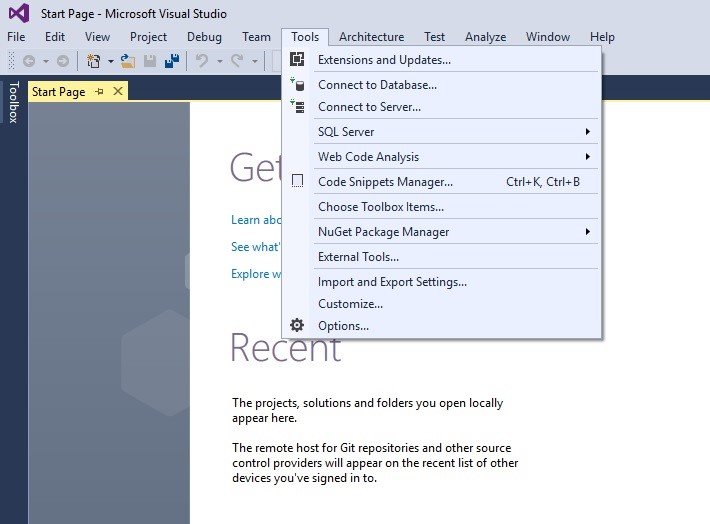Click the Code Snippets Manager icon

tap(297, 181)
